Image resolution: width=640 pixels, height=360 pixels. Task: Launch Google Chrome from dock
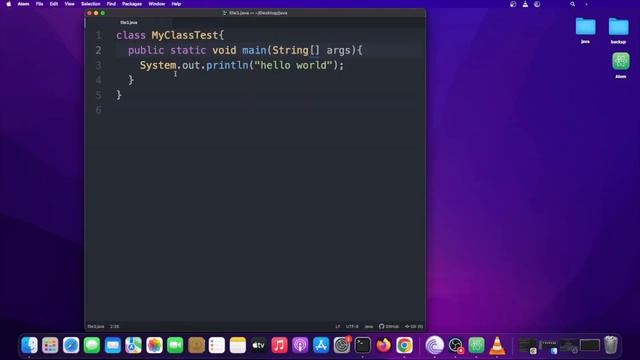[x=404, y=345]
